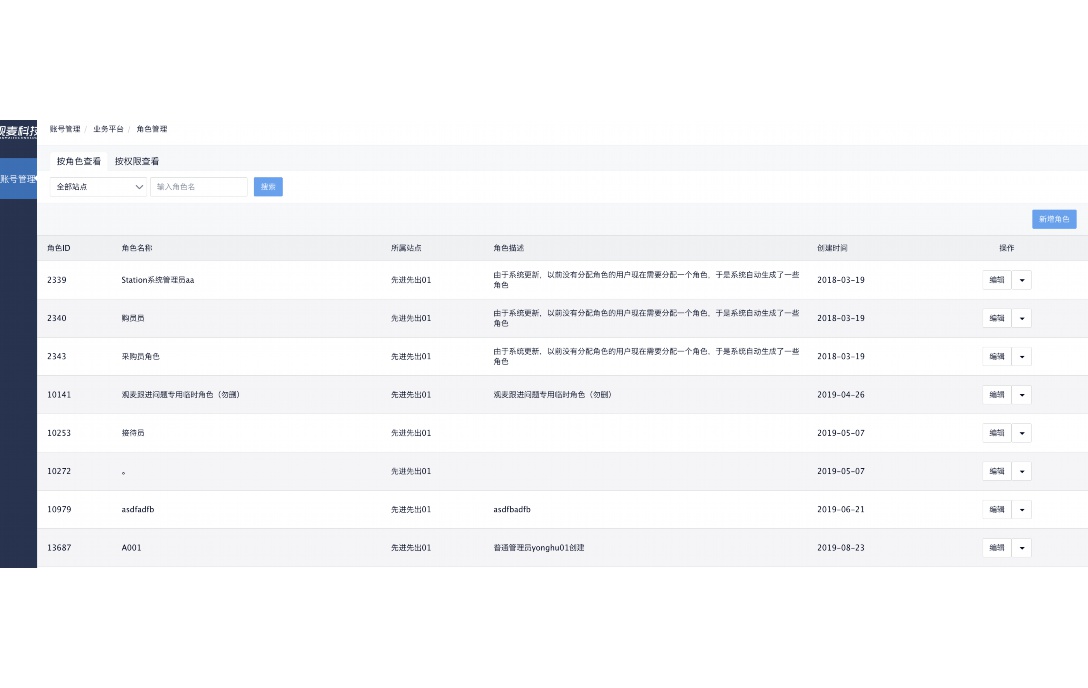Click 编辑 for the asdfadfb role

[996, 509]
